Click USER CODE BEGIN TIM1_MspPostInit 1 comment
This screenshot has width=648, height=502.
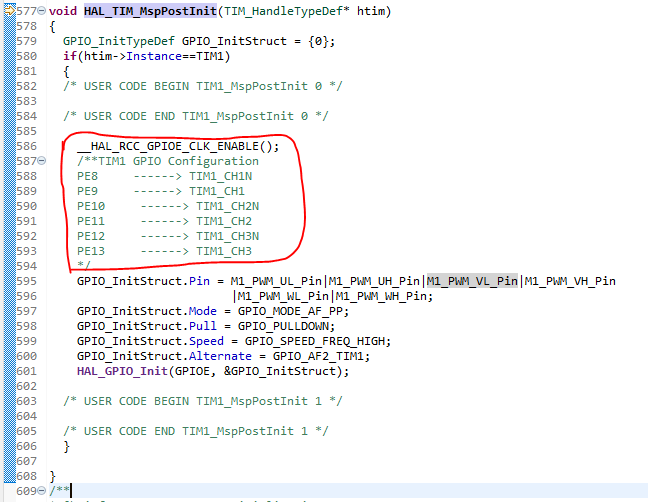[202, 401]
